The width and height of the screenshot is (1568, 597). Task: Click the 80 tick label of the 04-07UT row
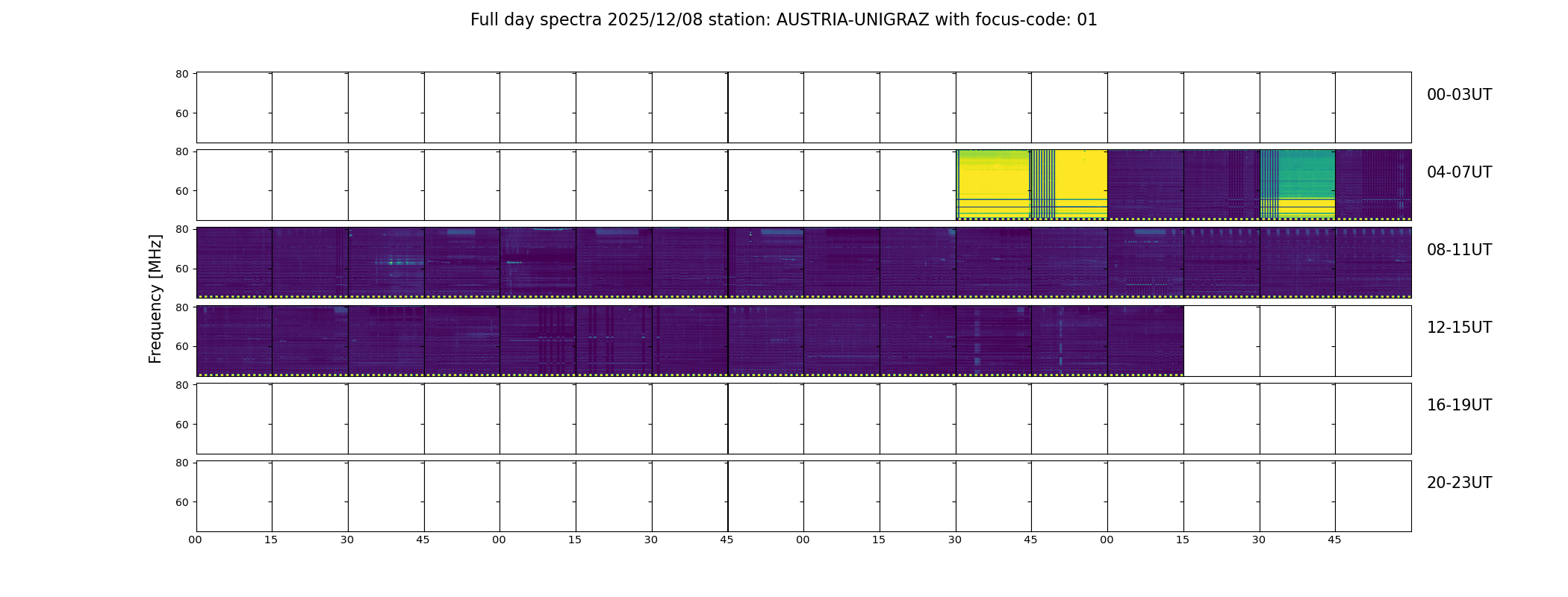tap(181, 151)
